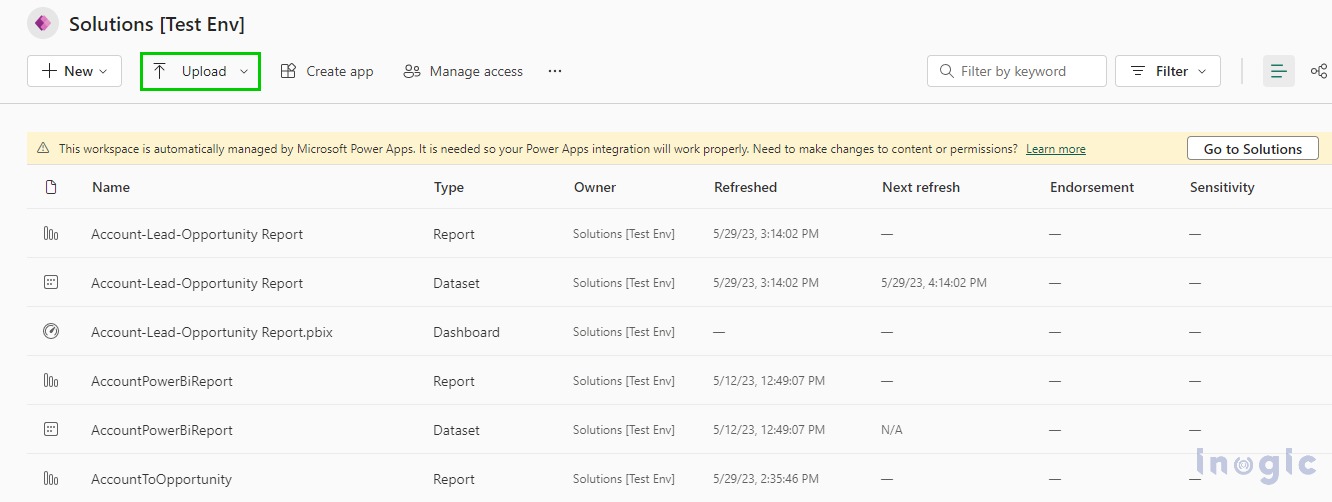
Task: Click the AccountPowerBiReport report chart icon
Action: point(51,381)
